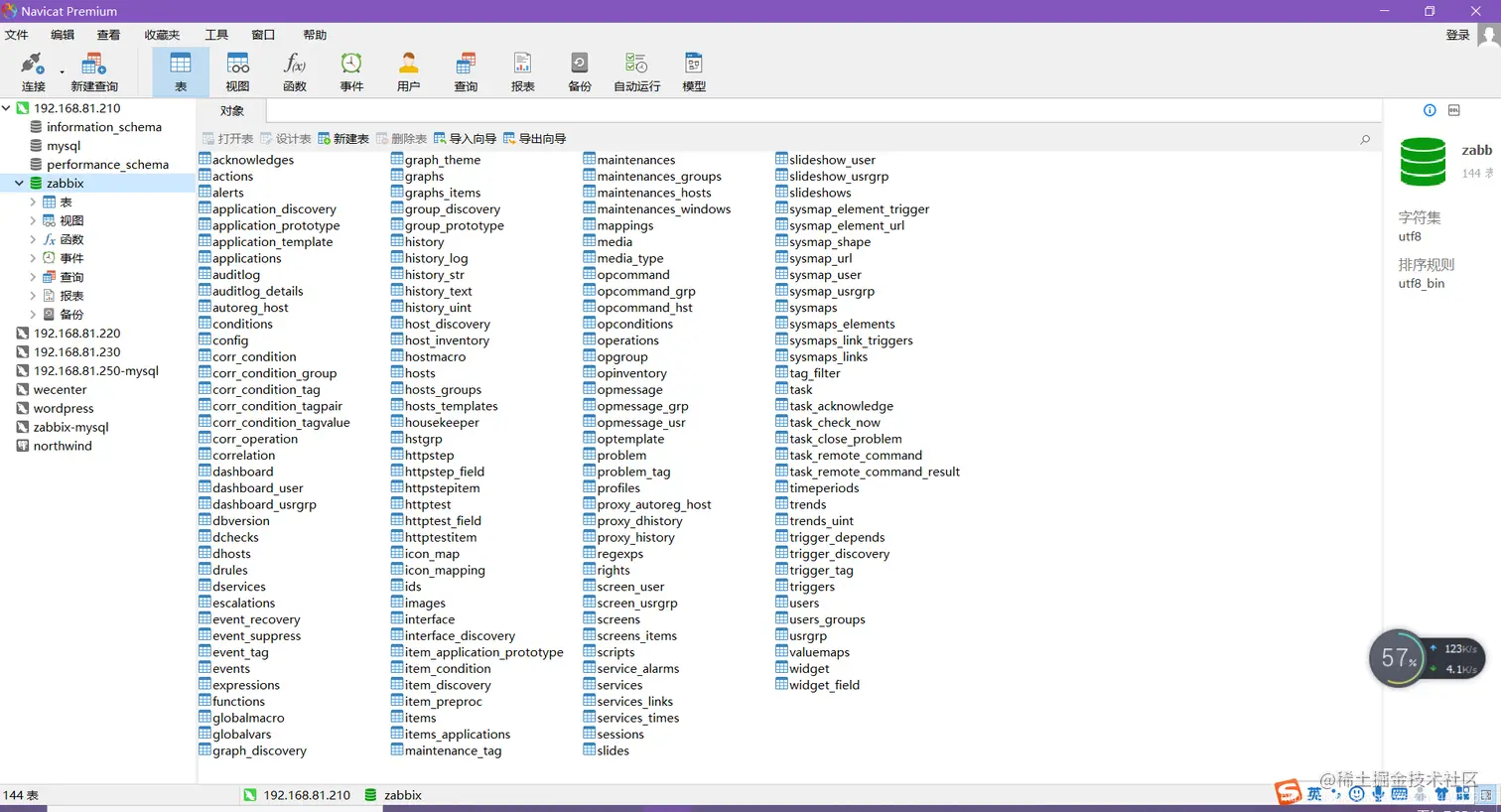
Task: Select the acknowledges table
Action: click(246, 160)
